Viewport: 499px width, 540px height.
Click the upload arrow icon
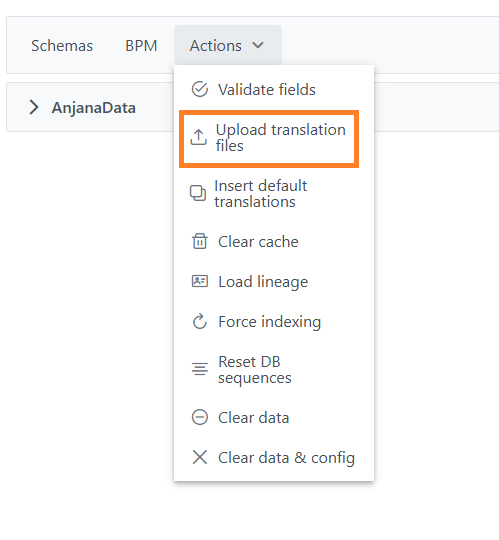coord(199,137)
